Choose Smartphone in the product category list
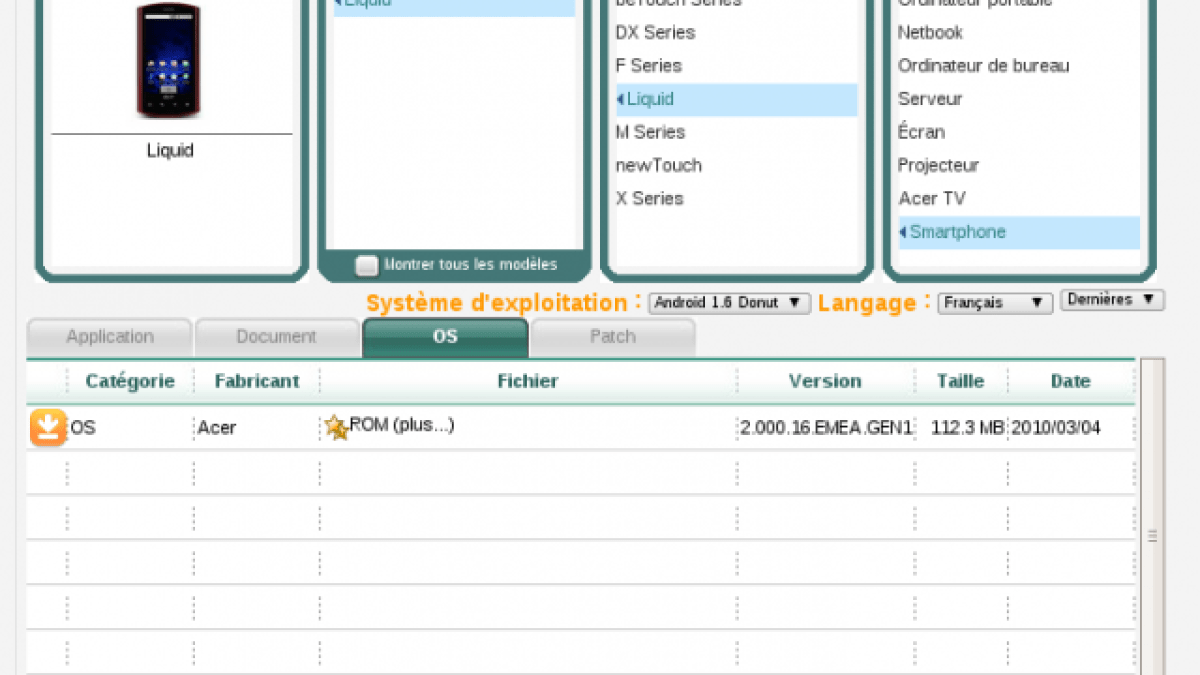Image resolution: width=1200 pixels, height=675 pixels. (x=957, y=232)
